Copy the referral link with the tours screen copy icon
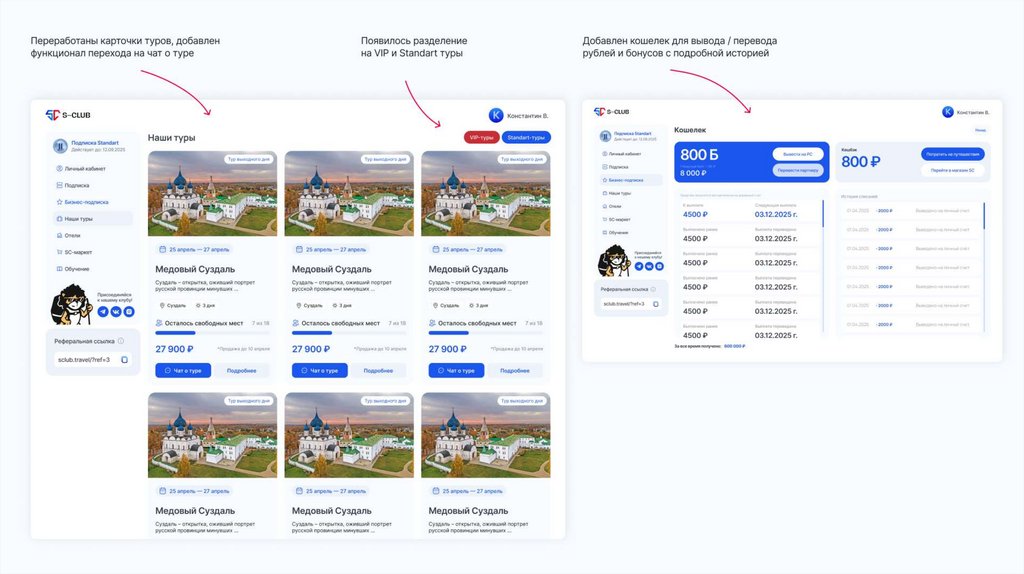Screen dimensions: 1024x574 (125, 360)
